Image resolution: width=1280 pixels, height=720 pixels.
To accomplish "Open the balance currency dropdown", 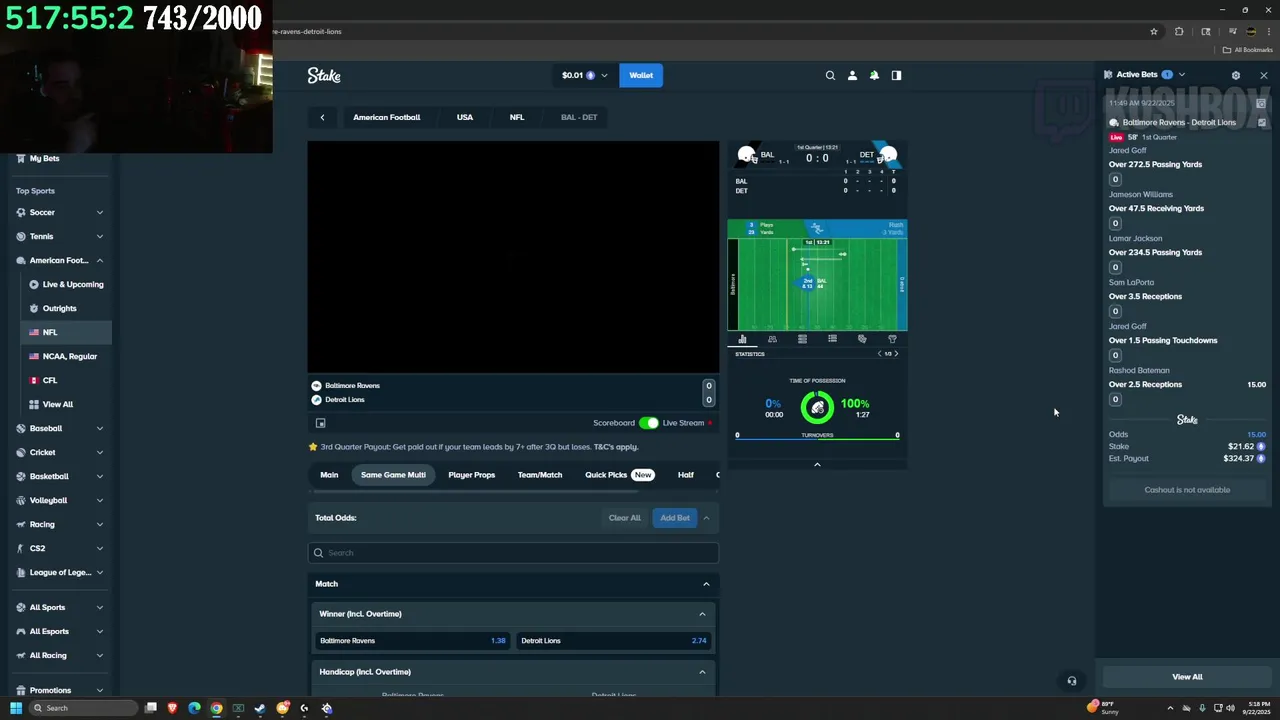I will tap(585, 75).
